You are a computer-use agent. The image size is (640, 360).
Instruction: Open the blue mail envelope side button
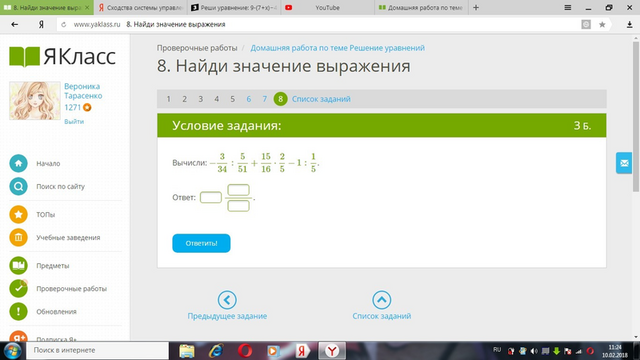click(624, 163)
